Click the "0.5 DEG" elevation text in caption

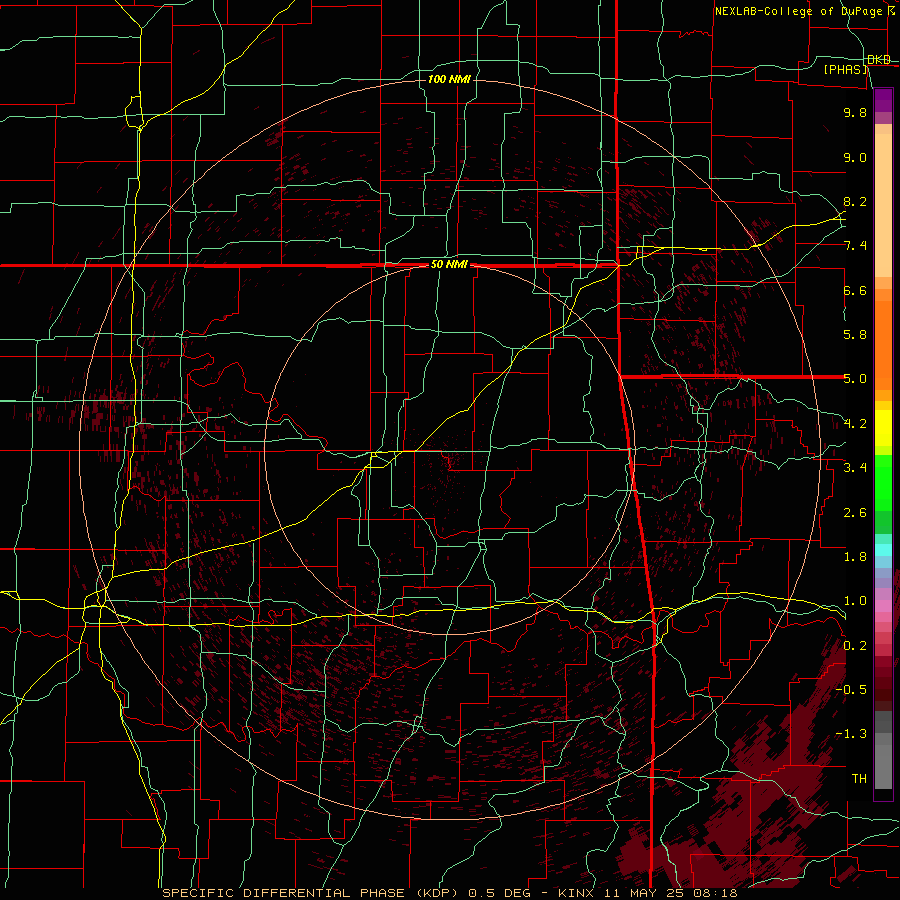(502, 893)
